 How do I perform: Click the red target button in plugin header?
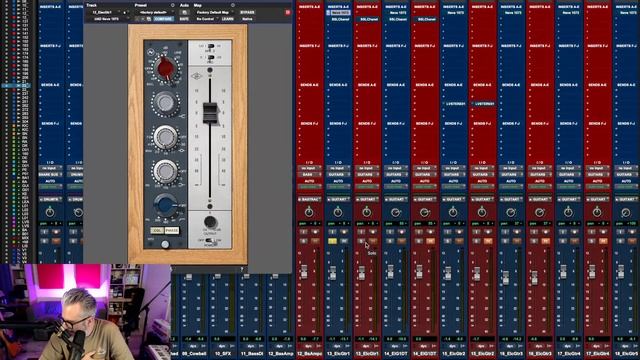pyautogui.click(x=288, y=12)
